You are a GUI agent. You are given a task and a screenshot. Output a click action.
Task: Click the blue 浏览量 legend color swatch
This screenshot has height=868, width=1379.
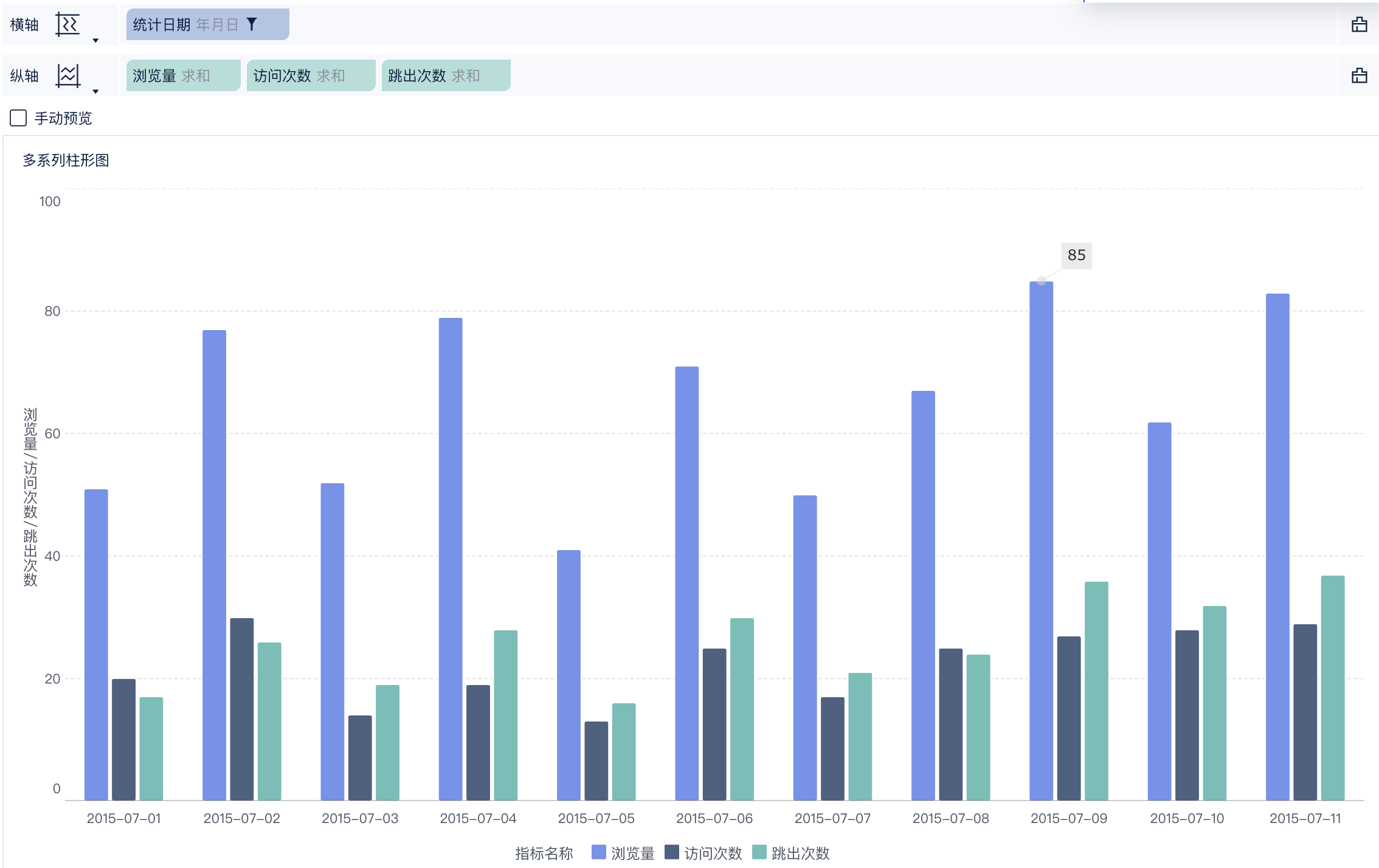[598, 852]
